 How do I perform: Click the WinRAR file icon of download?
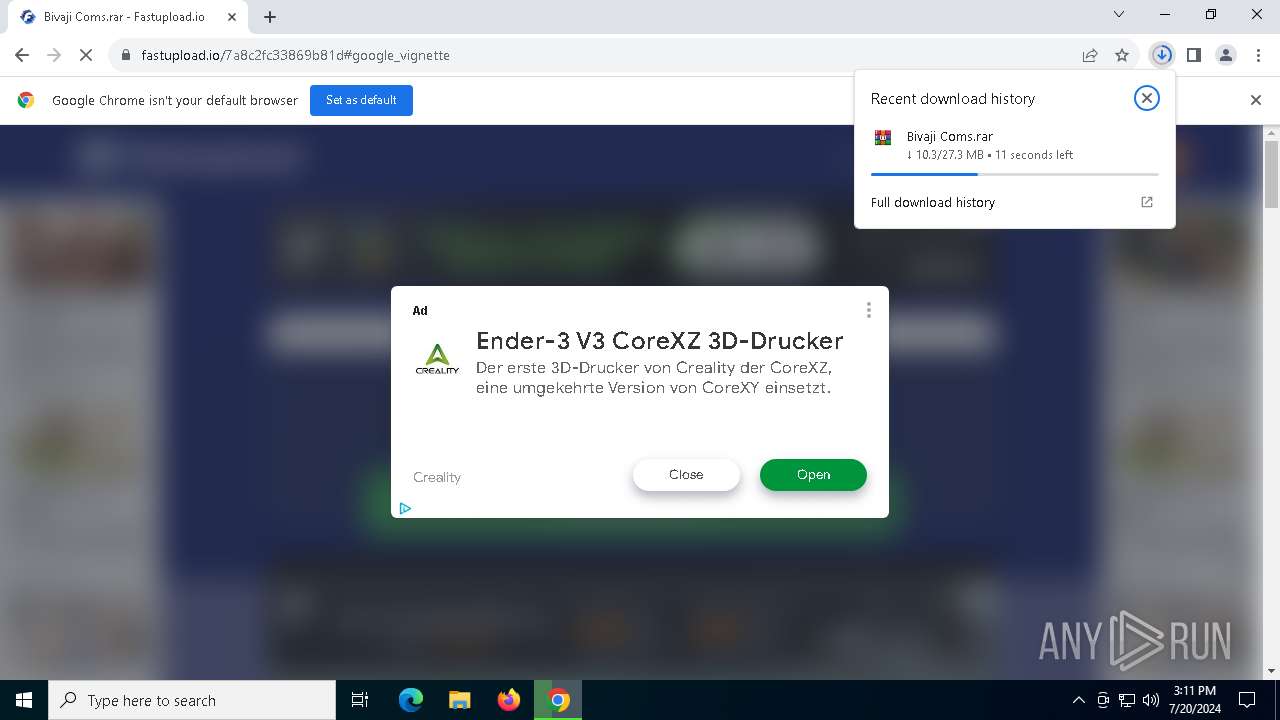coord(883,138)
